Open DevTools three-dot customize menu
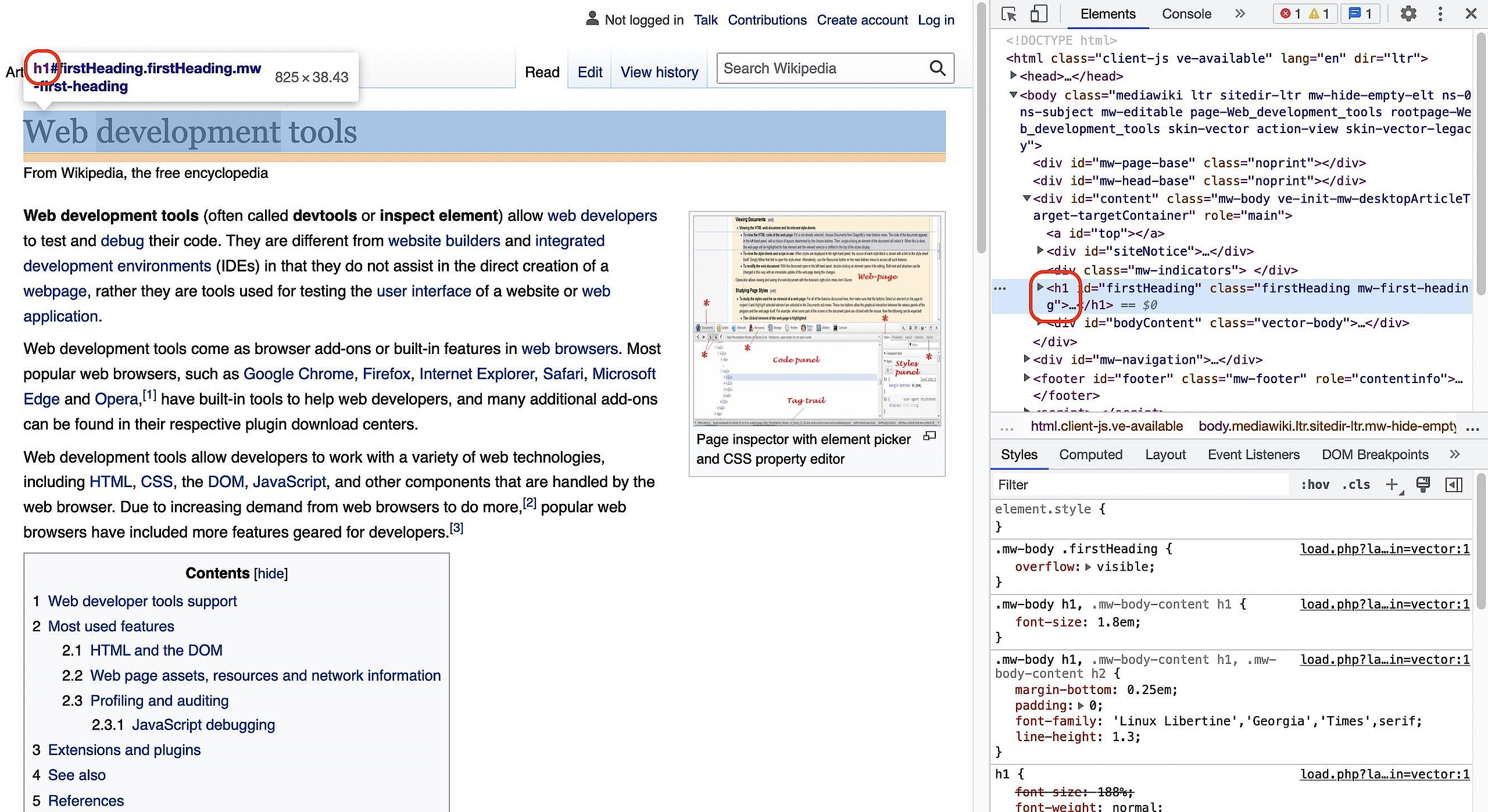This screenshot has width=1488, height=812. click(1440, 13)
